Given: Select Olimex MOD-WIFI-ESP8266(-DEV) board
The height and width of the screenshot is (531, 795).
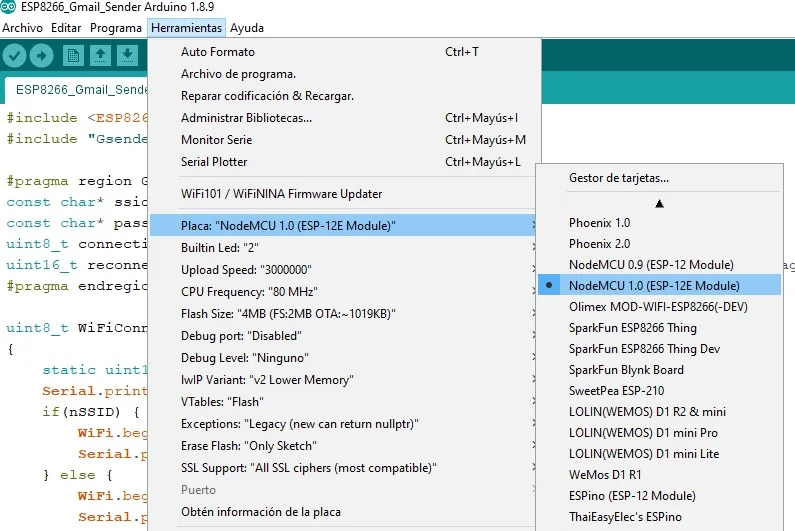Looking at the screenshot, I should pos(659,307).
